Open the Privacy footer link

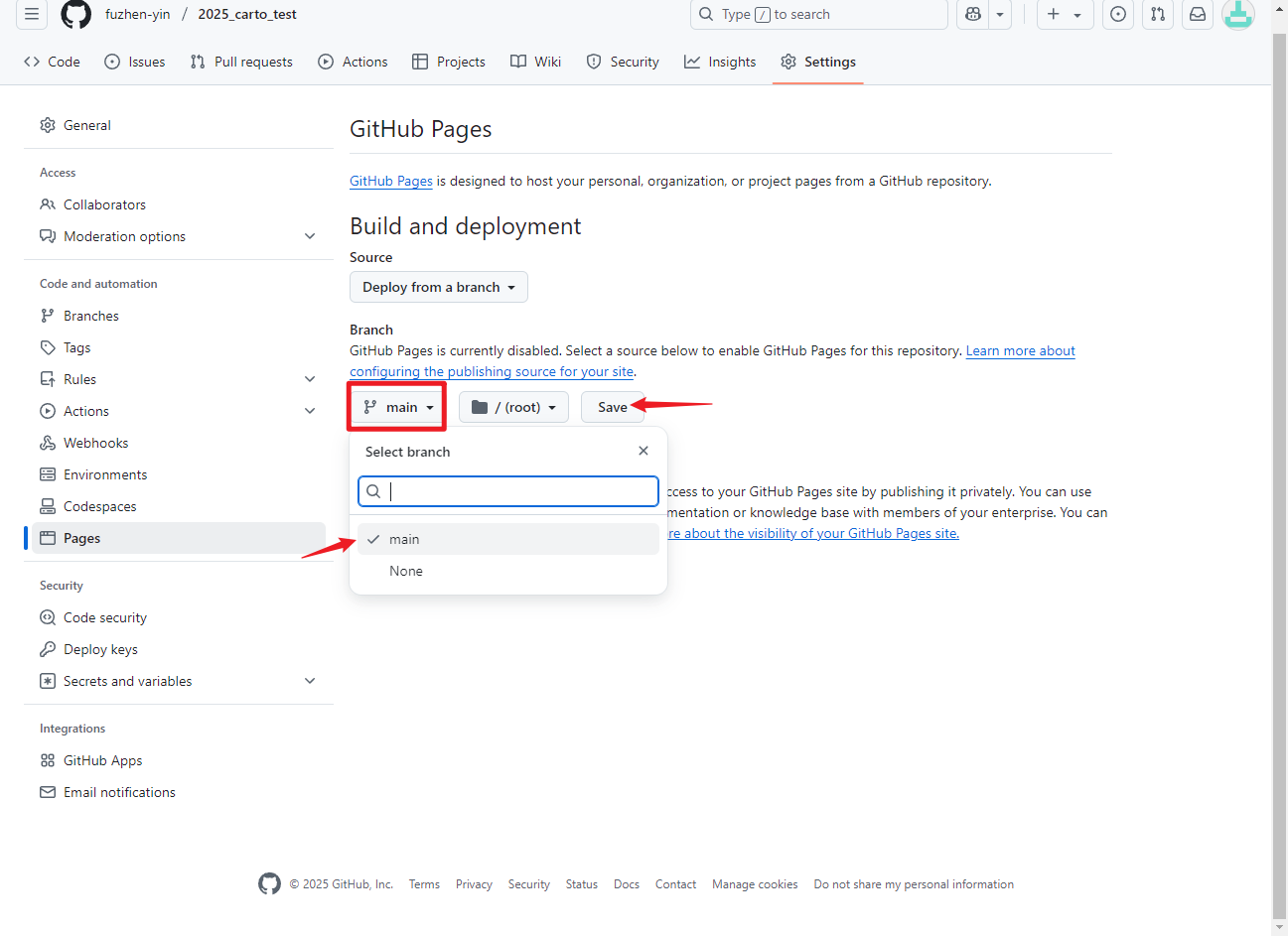pyautogui.click(x=474, y=884)
